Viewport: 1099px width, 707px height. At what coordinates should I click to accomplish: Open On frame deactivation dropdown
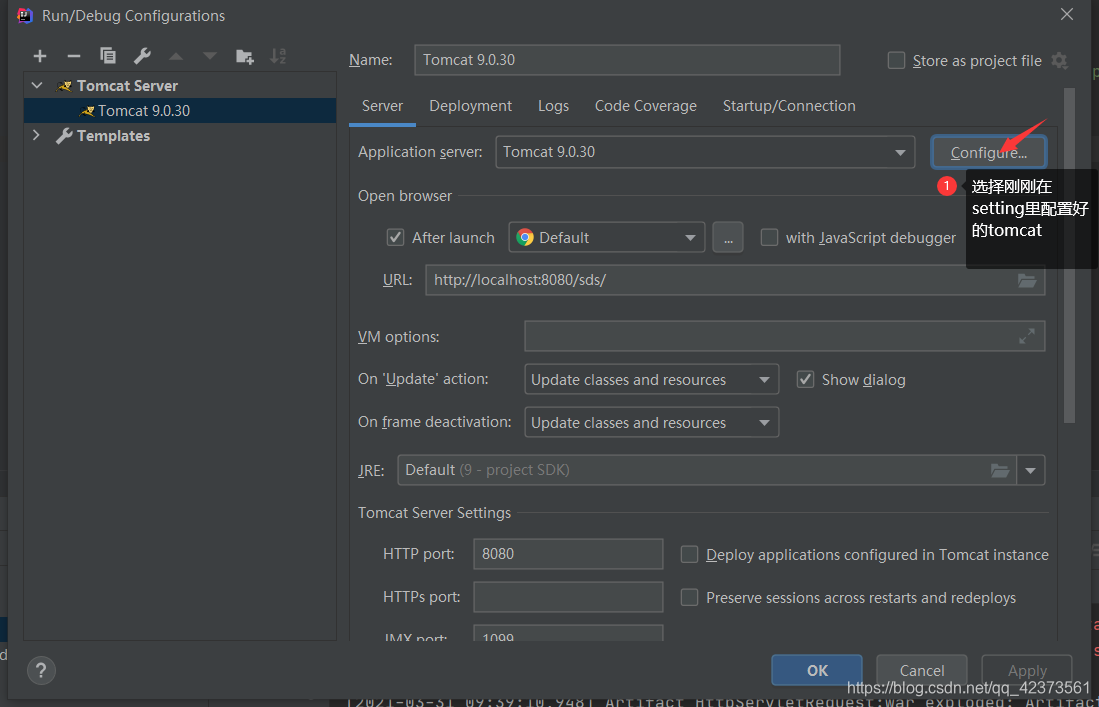point(651,423)
